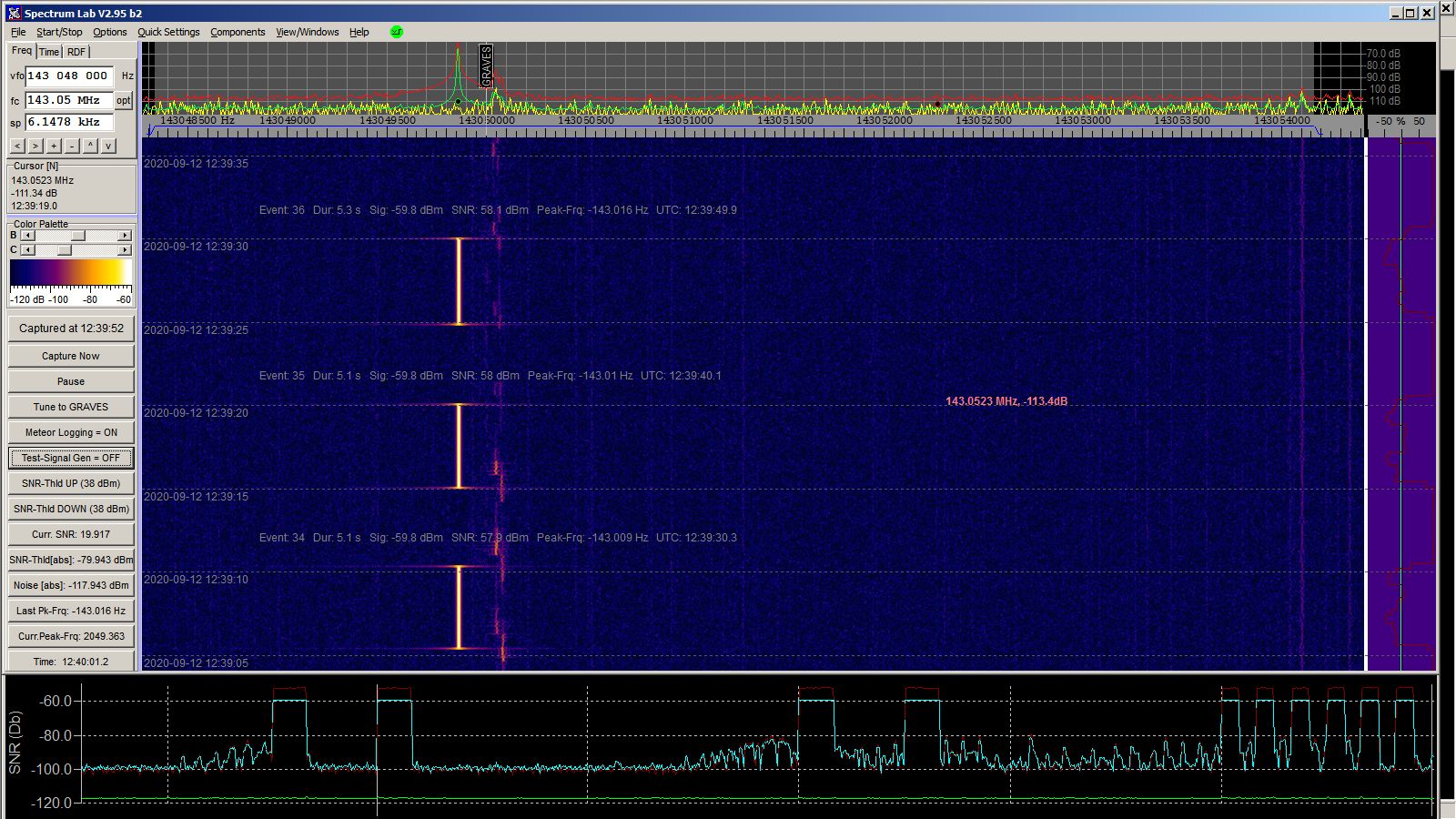Click the Curr. SNR: 19.917 button
The width and height of the screenshot is (1456, 819).
pos(71,534)
